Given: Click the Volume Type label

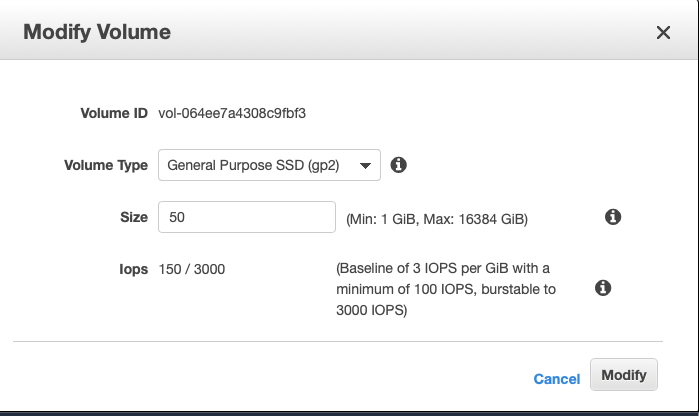Looking at the screenshot, I should pyautogui.click(x=105, y=165).
